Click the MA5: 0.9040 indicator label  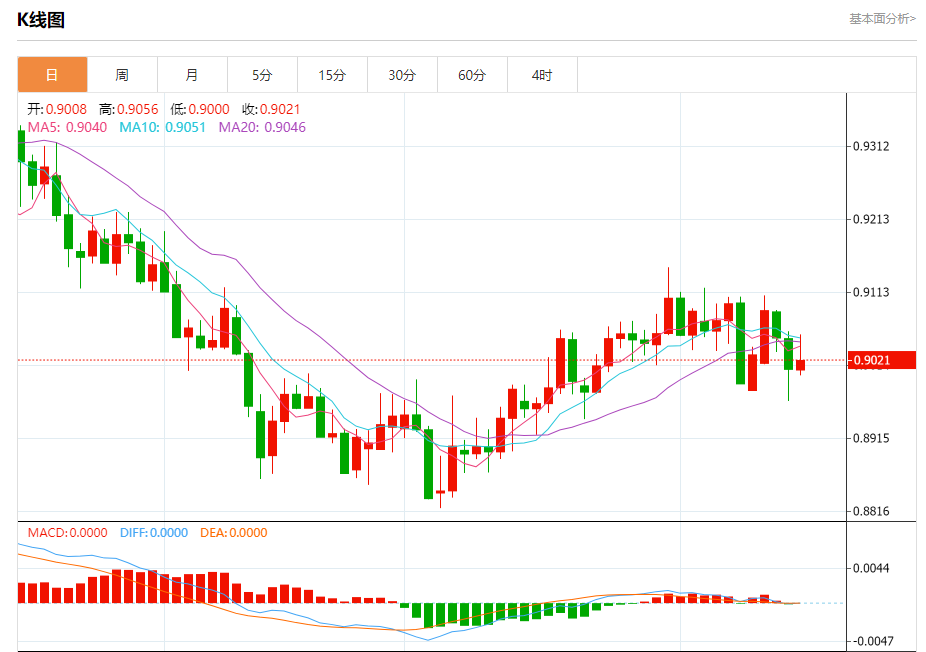coord(67,128)
